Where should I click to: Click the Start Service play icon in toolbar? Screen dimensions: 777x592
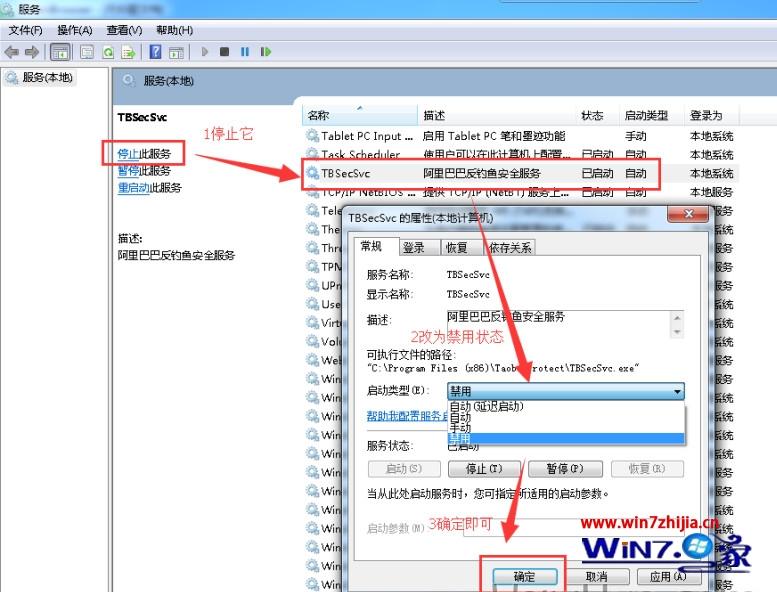click(204, 52)
